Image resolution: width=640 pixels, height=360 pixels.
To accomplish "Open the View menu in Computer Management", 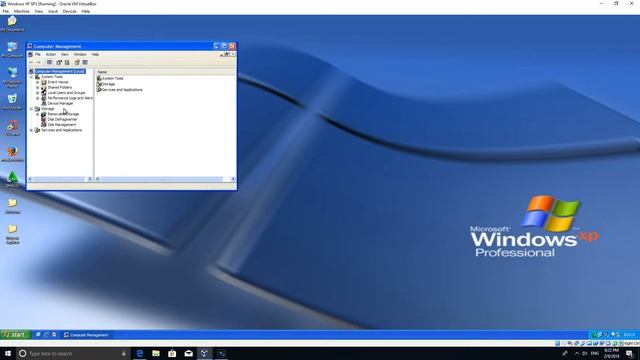I will 64,54.
